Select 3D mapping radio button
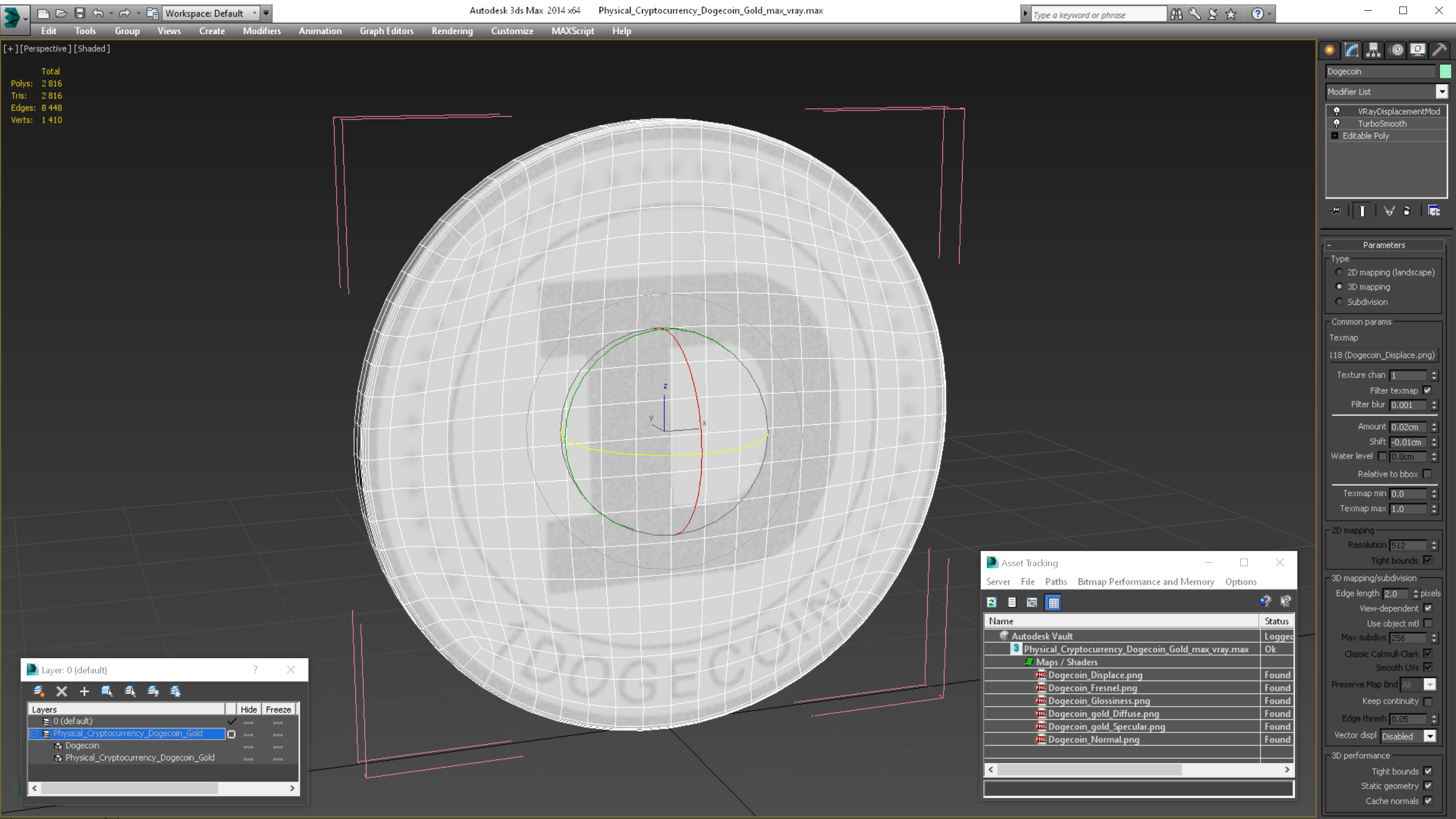This screenshot has height=819, width=1456. point(1338,287)
